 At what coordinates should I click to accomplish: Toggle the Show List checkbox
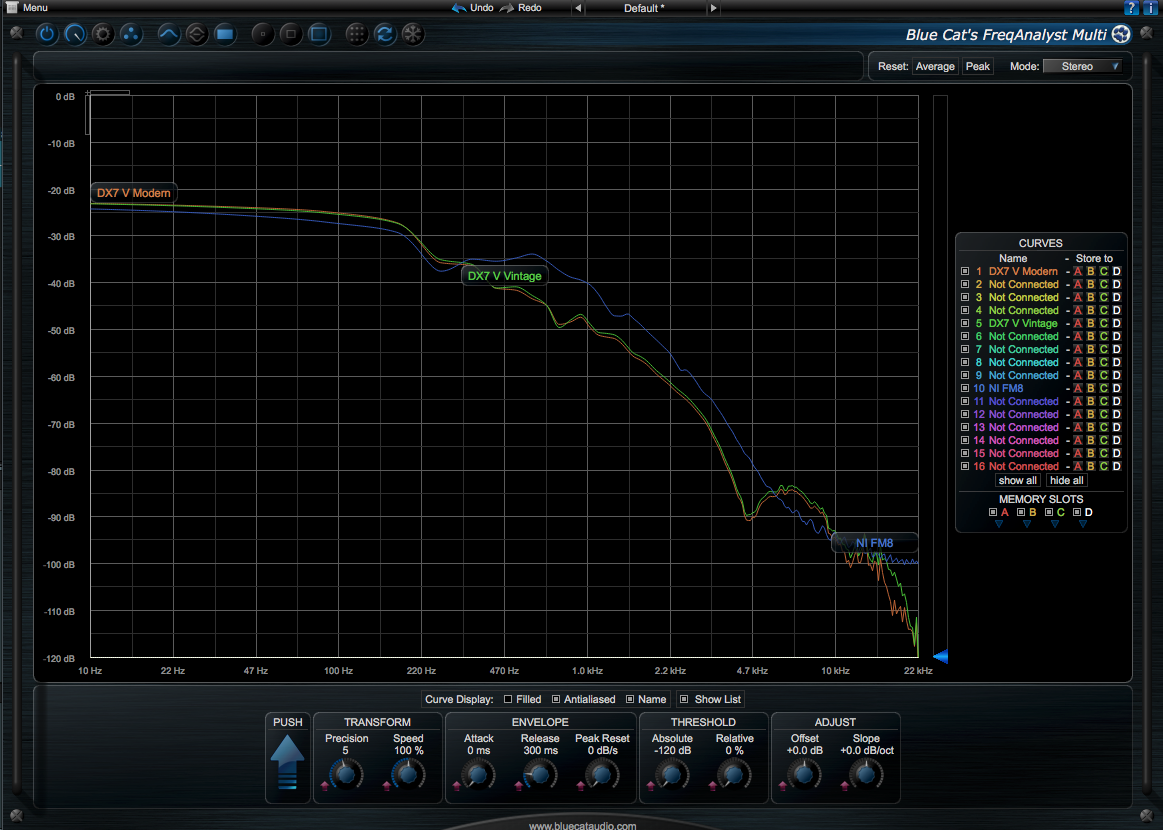click(684, 699)
